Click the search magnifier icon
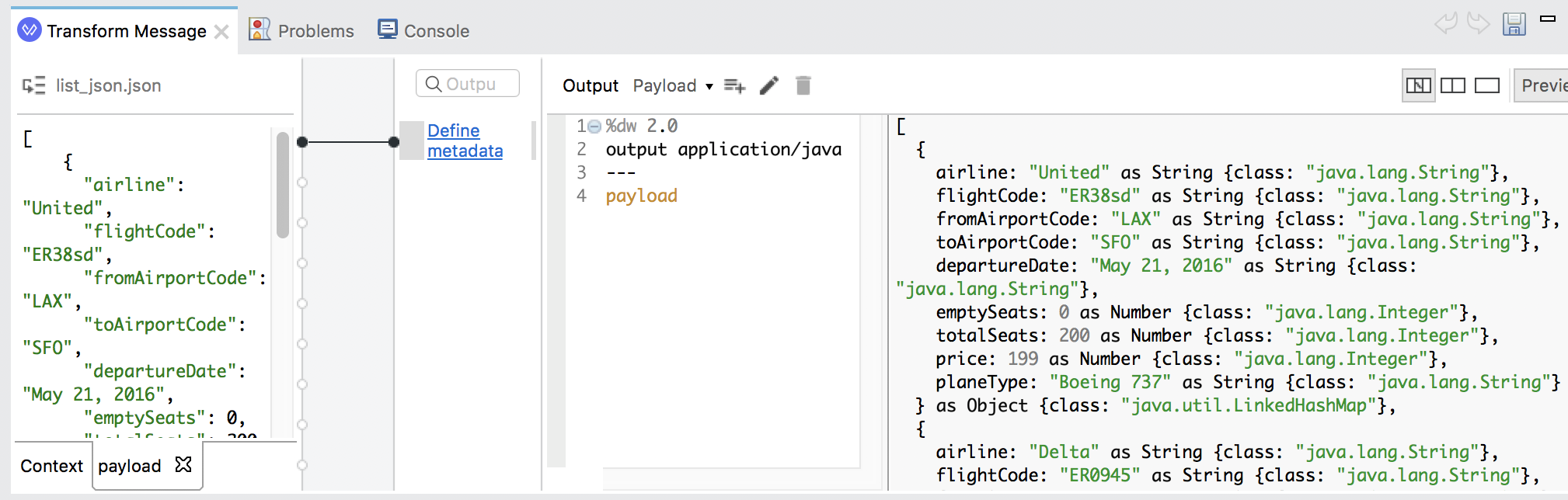This screenshot has height=500, width=1568. (x=434, y=84)
